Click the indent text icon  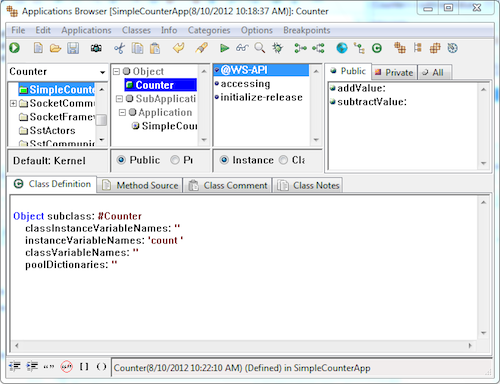(32, 367)
